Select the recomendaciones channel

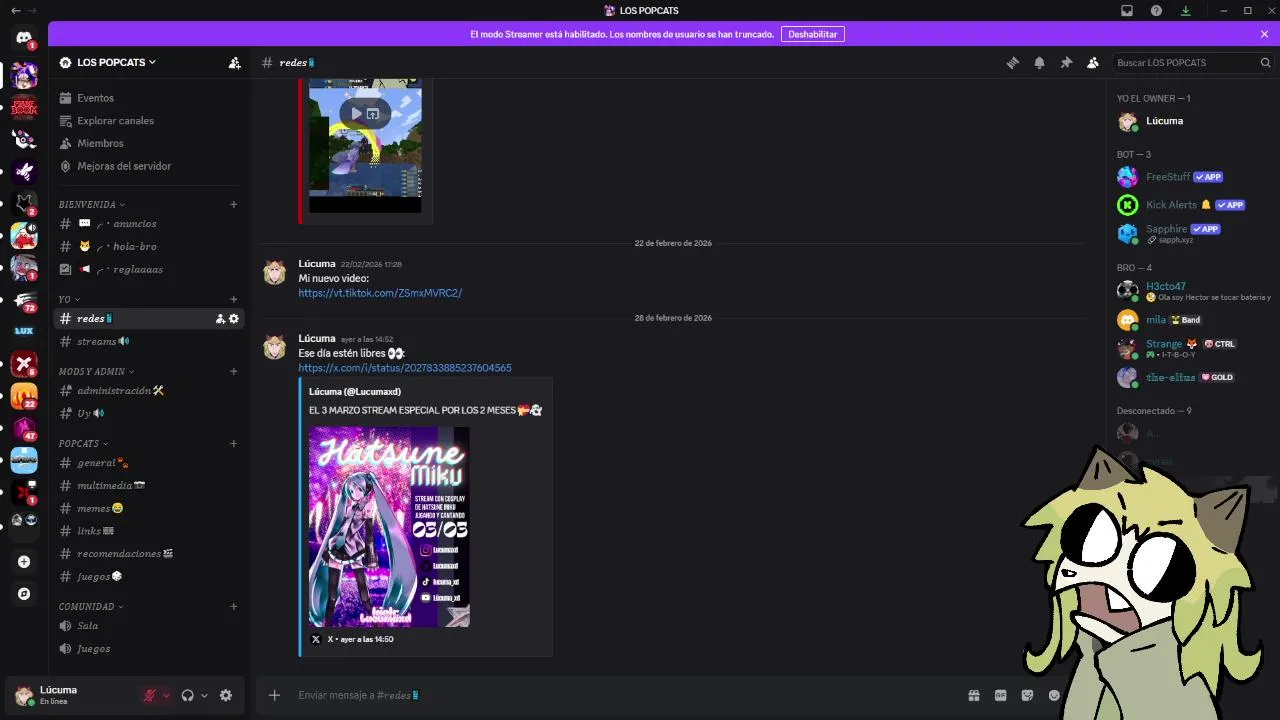pyautogui.click(x=150, y=553)
